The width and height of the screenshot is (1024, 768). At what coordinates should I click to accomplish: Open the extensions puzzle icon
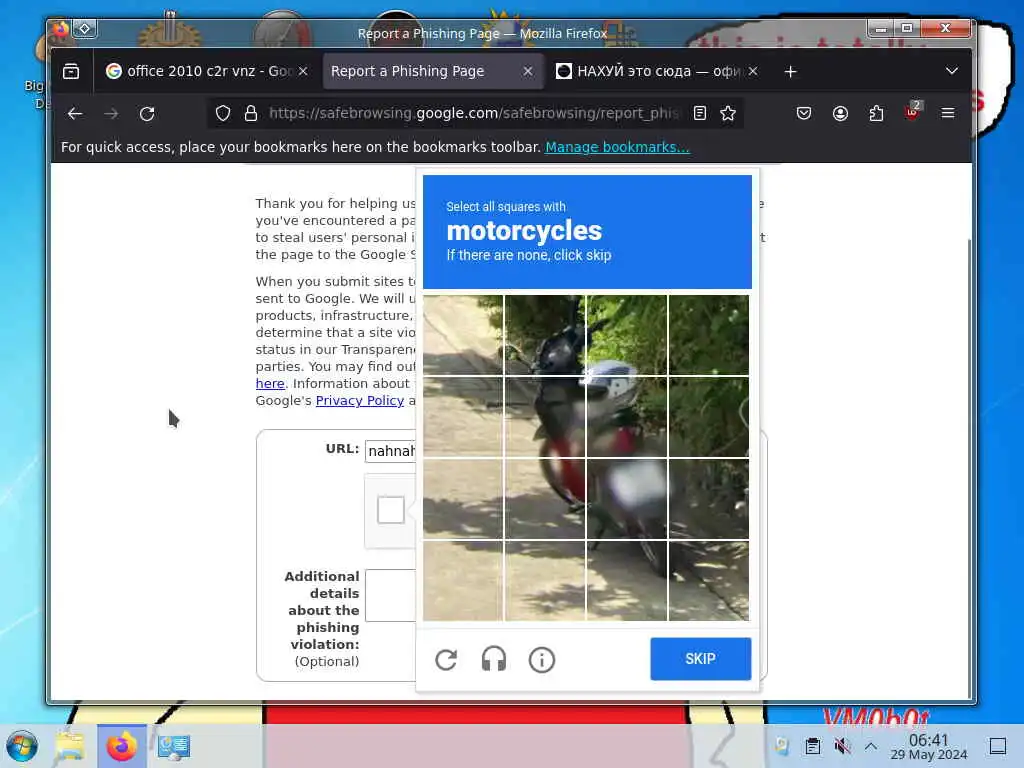point(876,114)
